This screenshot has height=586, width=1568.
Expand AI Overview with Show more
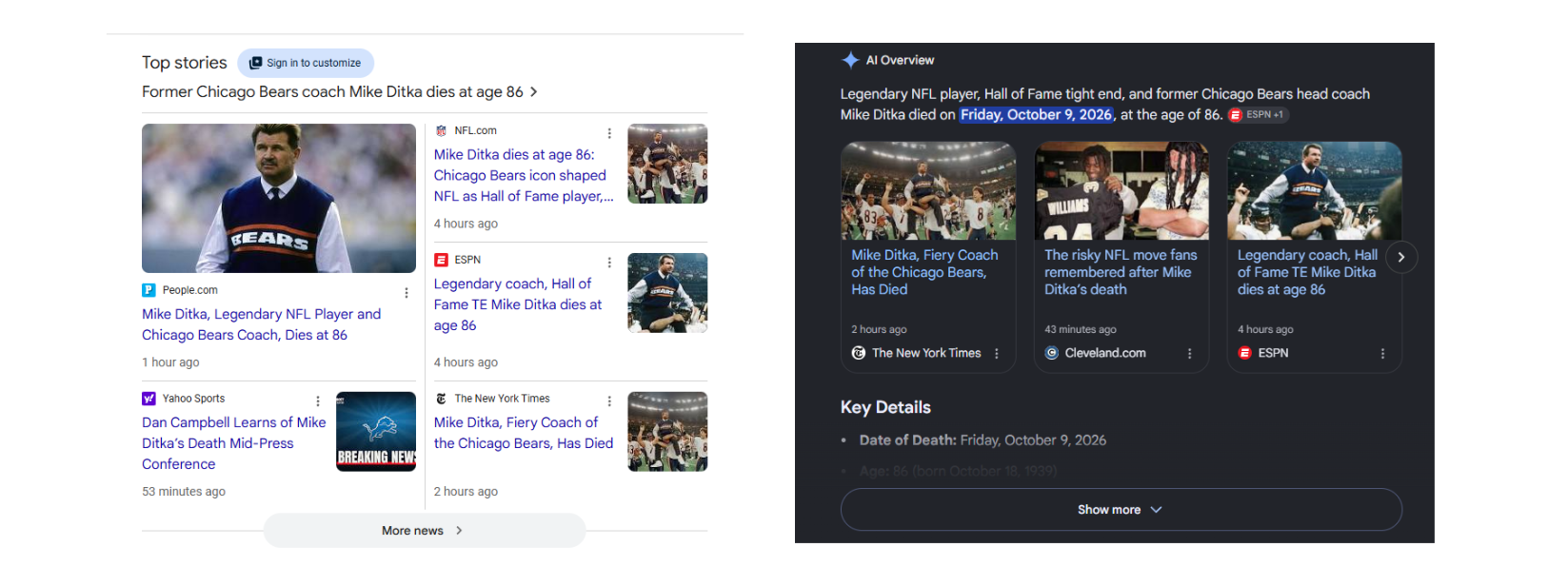[1121, 510]
